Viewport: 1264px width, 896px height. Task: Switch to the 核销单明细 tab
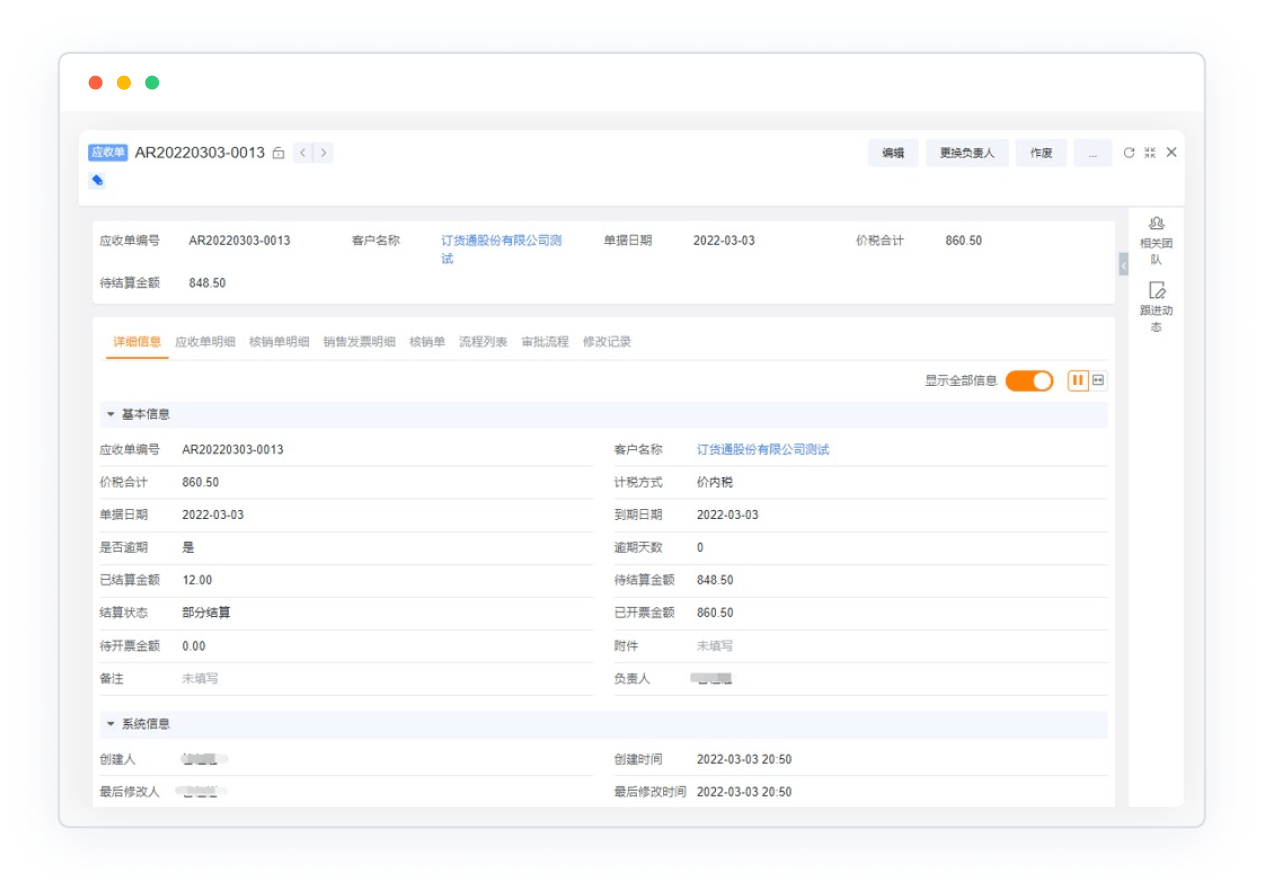click(x=279, y=342)
